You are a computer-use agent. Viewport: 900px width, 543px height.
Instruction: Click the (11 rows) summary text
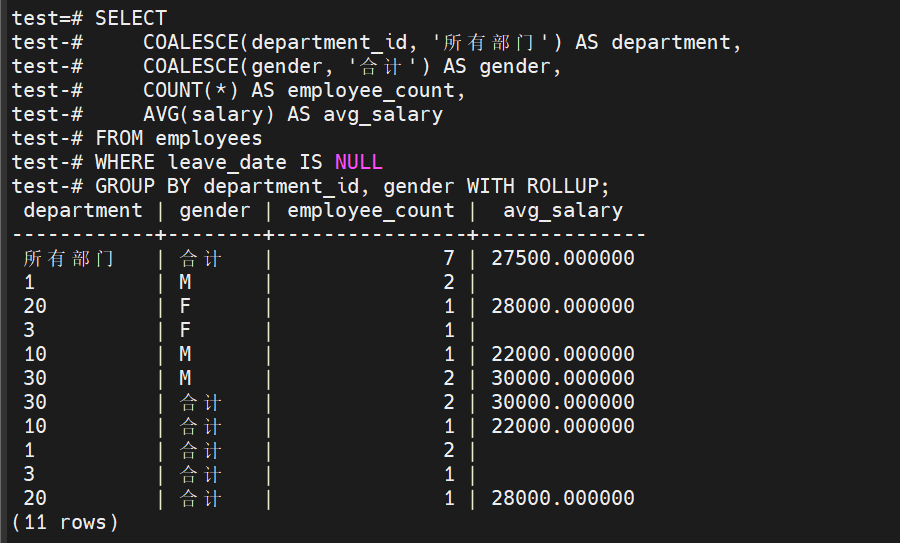pos(65,522)
